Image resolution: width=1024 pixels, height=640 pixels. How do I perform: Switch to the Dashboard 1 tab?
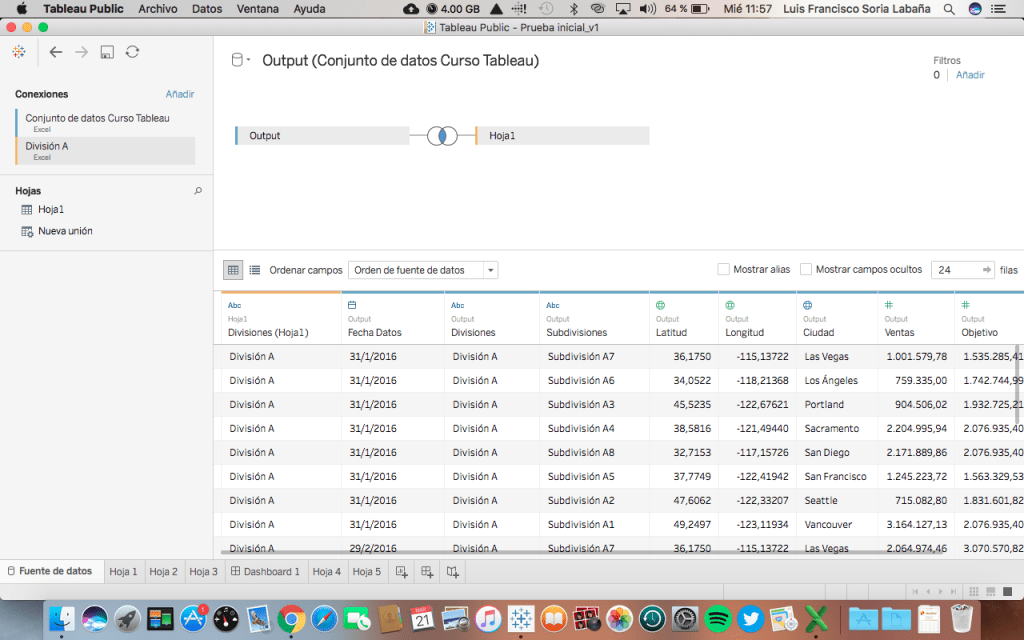coord(265,571)
